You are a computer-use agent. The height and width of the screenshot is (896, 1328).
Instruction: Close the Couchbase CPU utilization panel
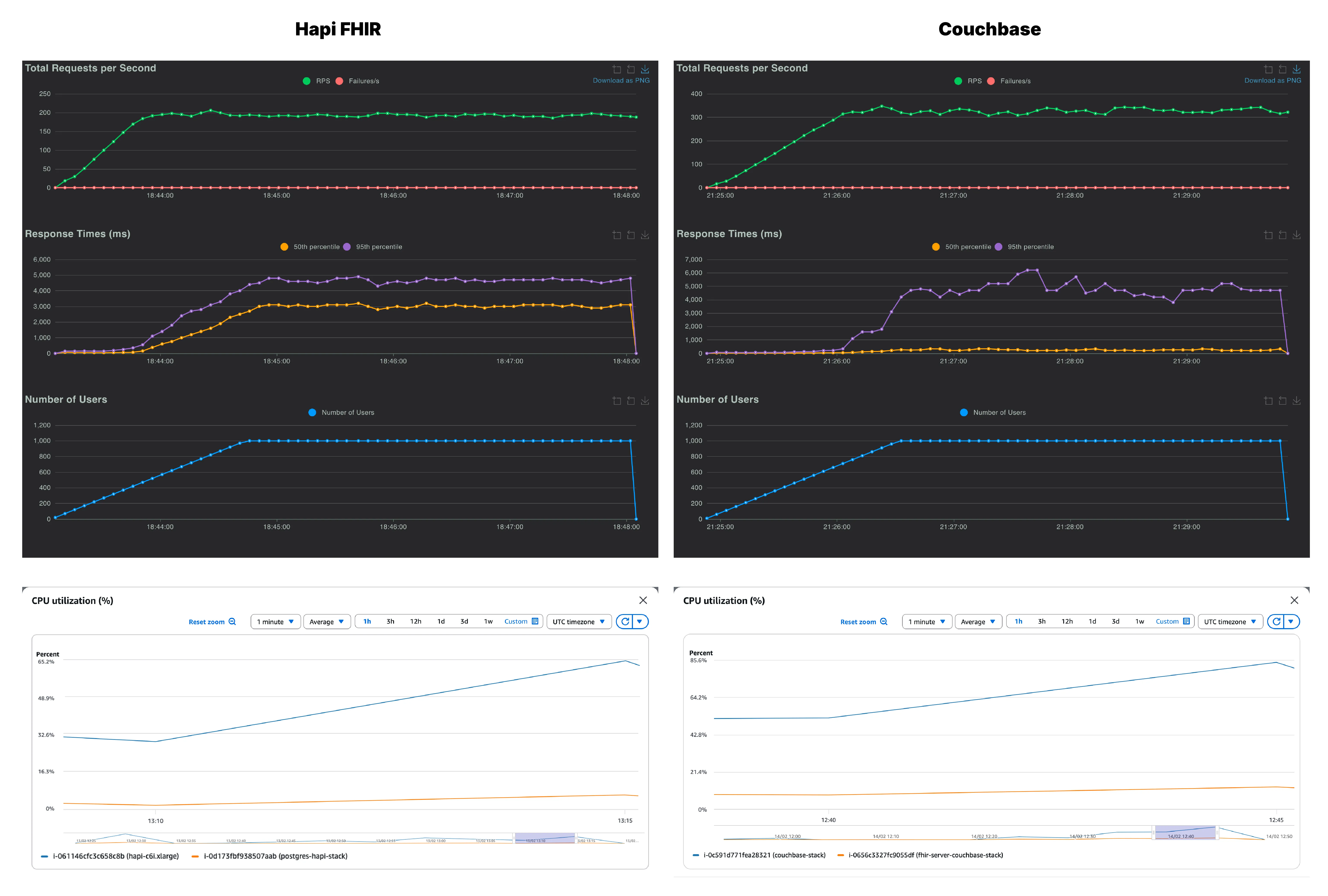pos(1294,600)
